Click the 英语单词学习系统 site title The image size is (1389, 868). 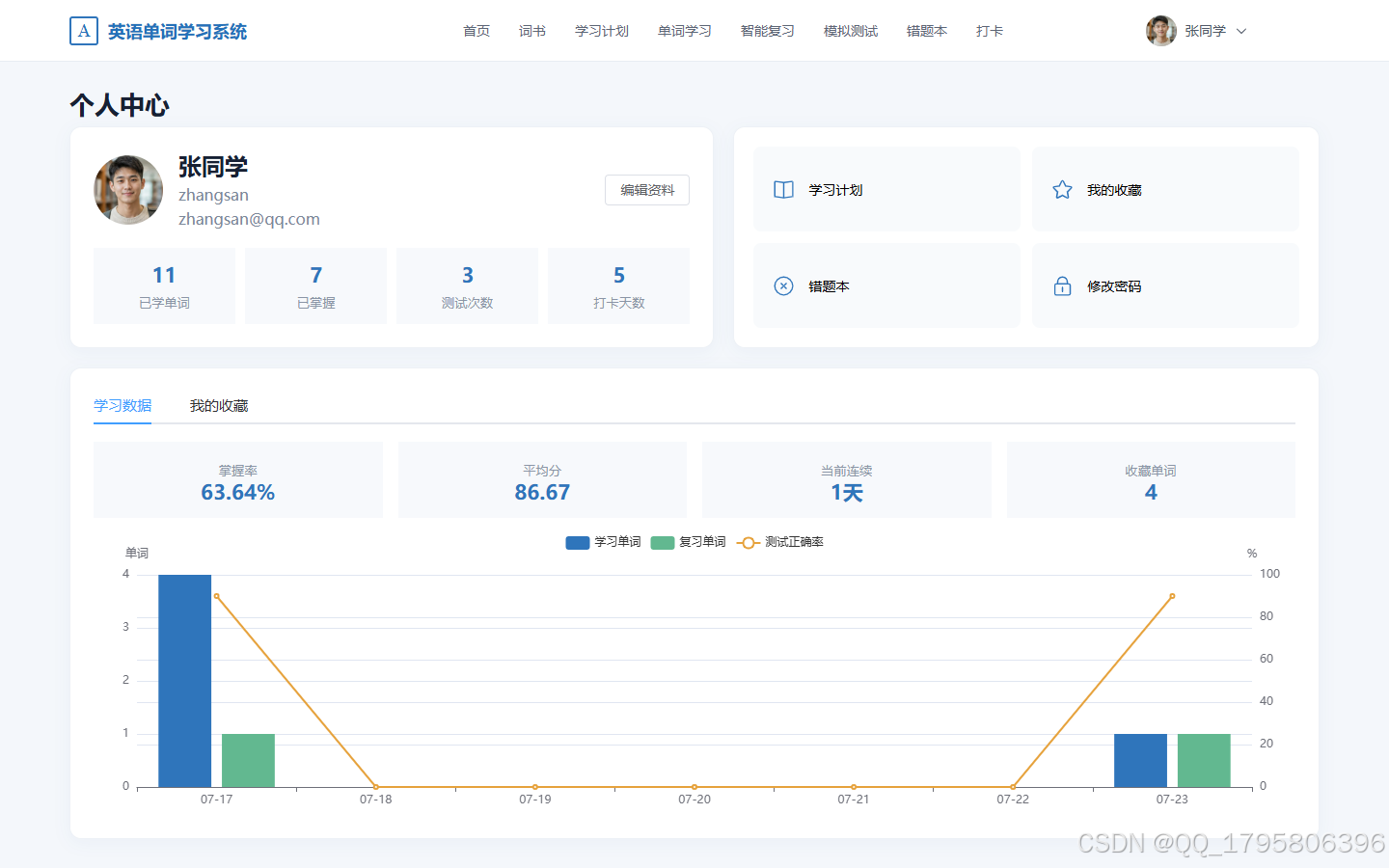coord(177,32)
